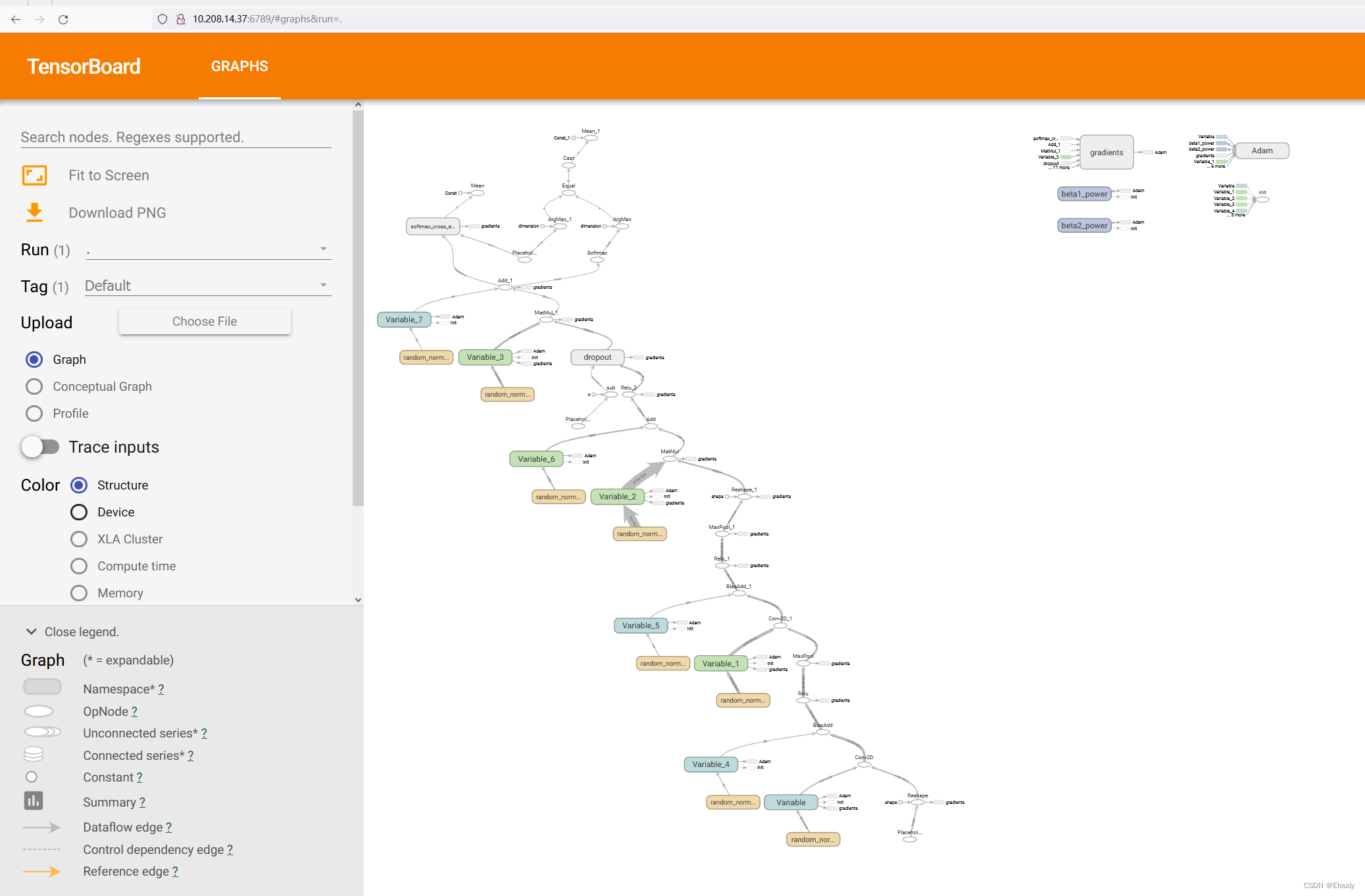The image size is (1365, 896).
Task: Click the Connected series stacked icon
Action: click(x=33, y=753)
